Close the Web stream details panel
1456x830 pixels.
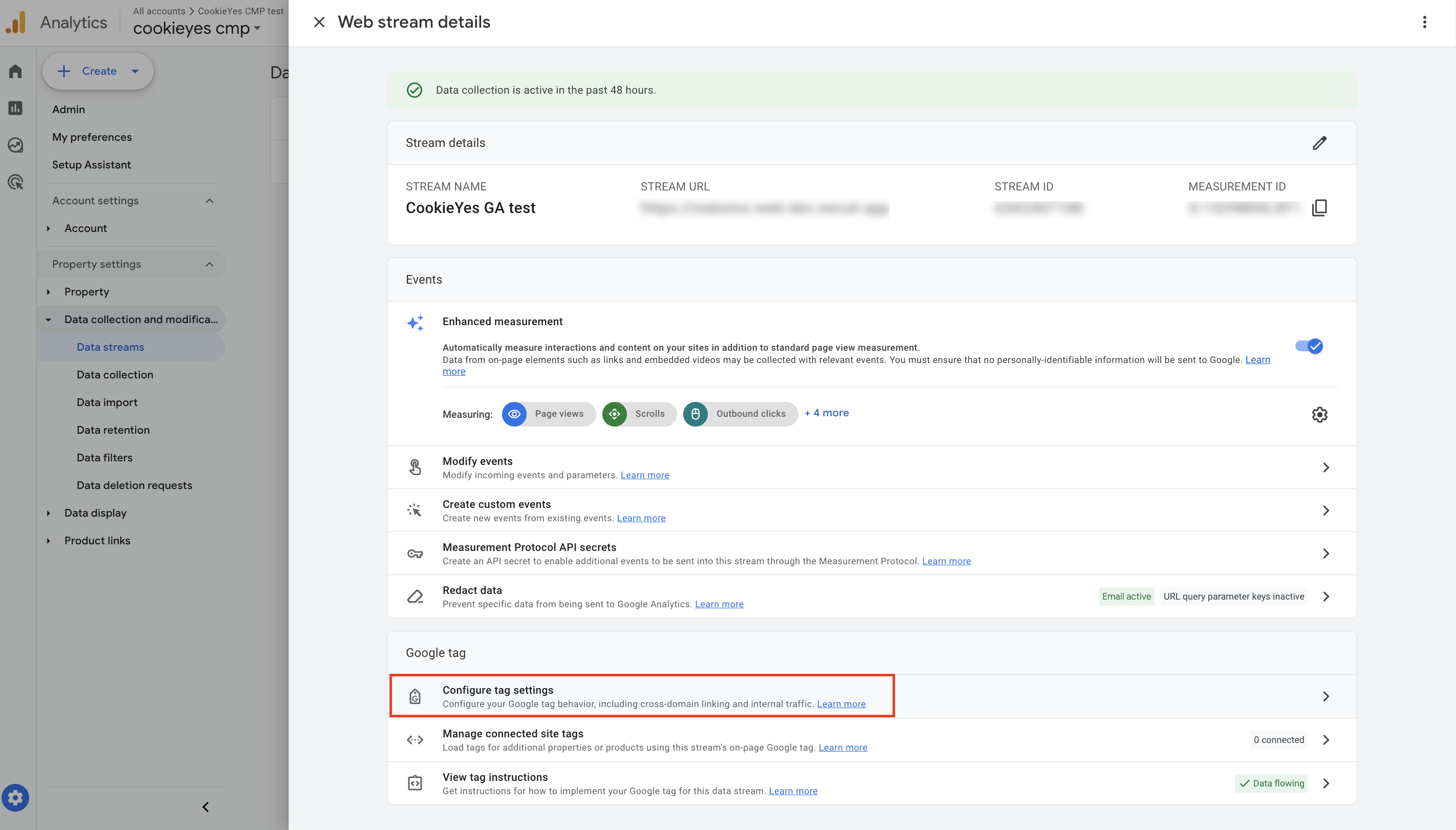click(319, 22)
